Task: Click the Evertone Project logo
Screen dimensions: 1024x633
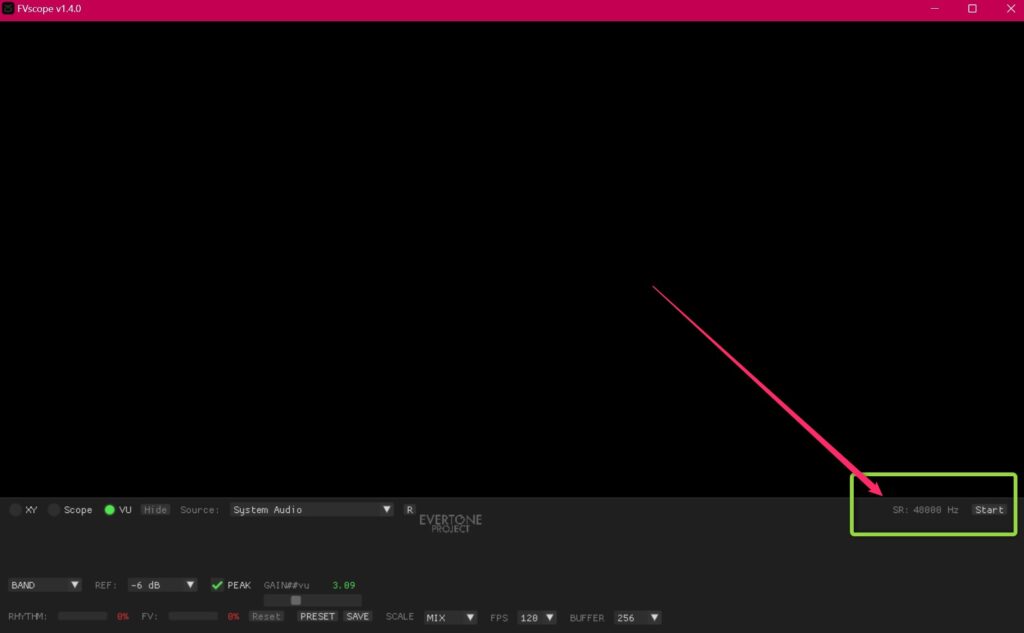Action: click(x=450, y=522)
